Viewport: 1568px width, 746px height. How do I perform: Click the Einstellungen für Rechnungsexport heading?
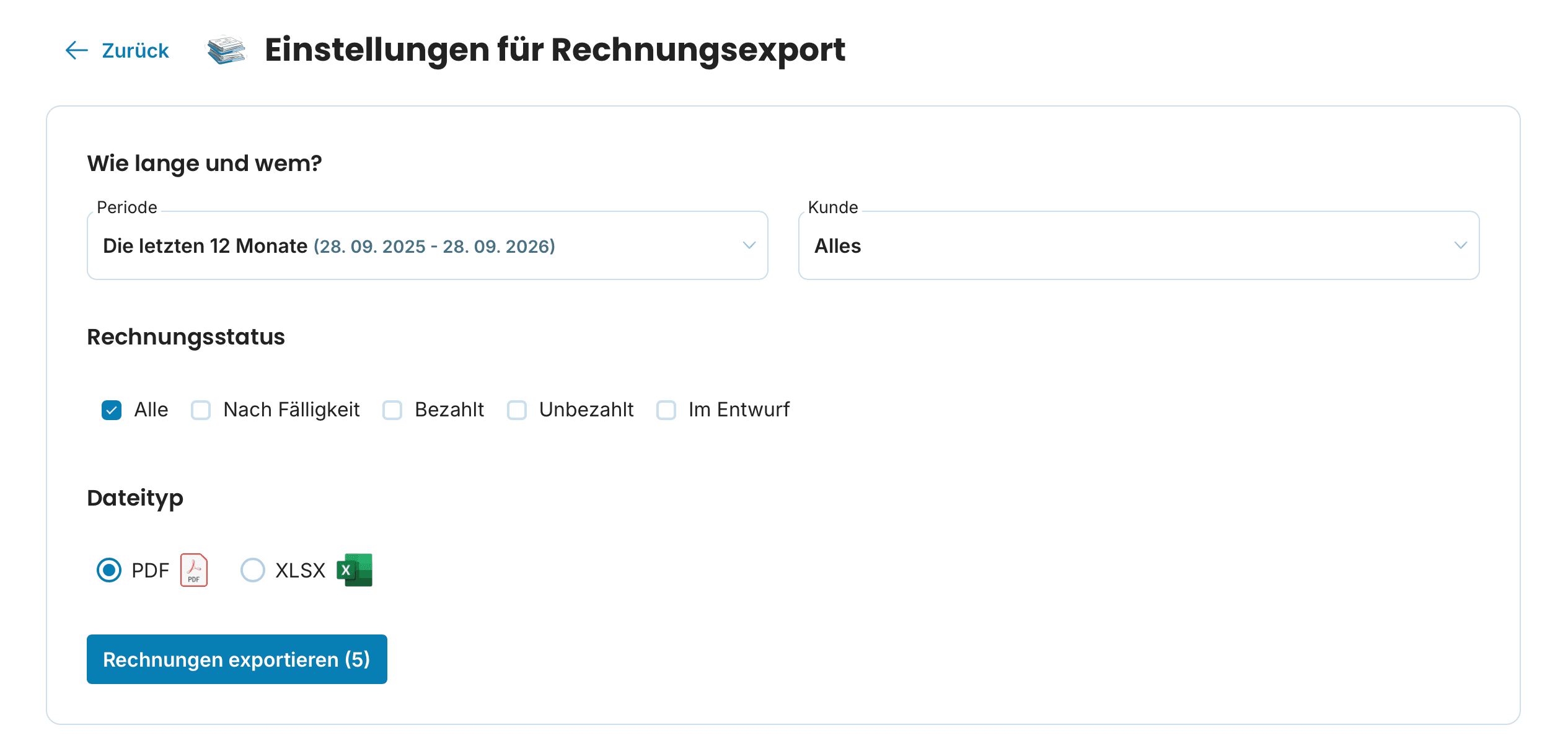pyautogui.click(x=555, y=50)
